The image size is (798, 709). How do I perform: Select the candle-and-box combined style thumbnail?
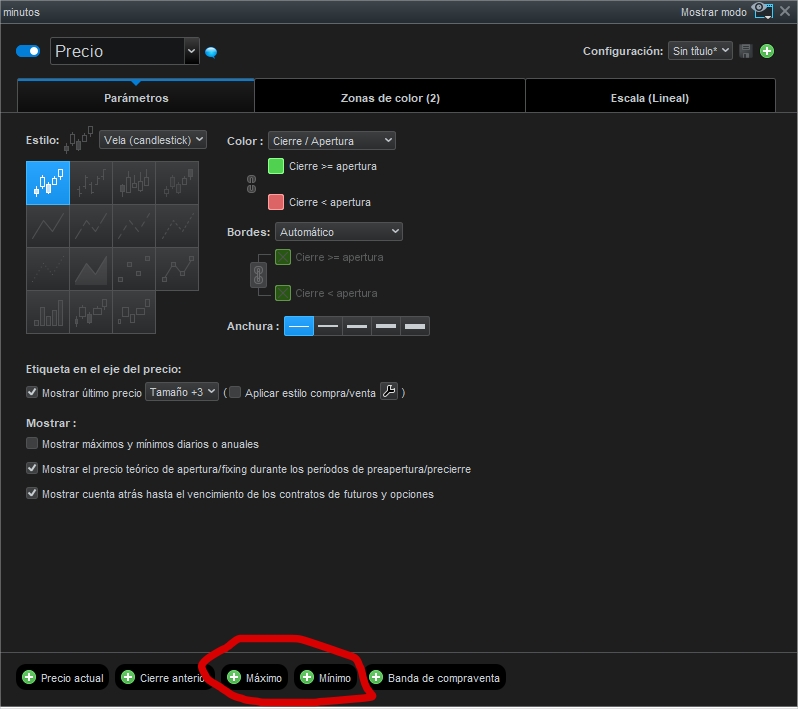pos(91,312)
